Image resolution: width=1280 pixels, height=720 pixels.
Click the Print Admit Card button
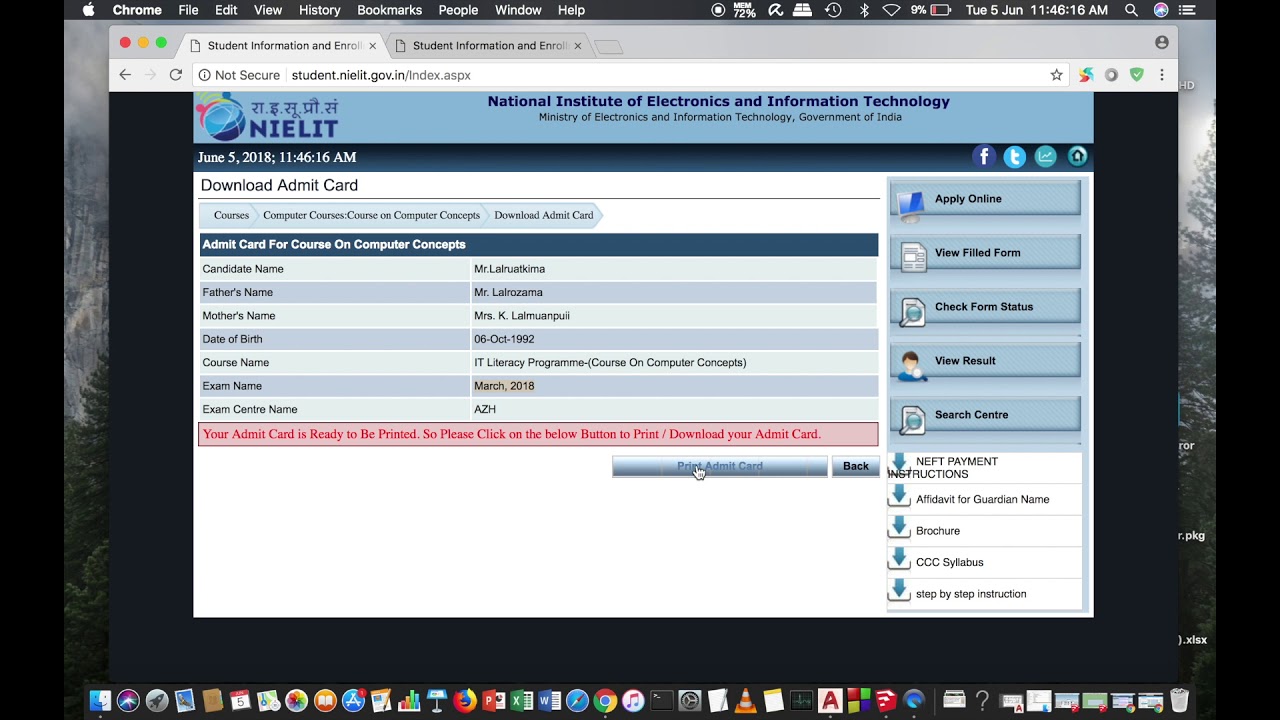click(x=720, y=466)
